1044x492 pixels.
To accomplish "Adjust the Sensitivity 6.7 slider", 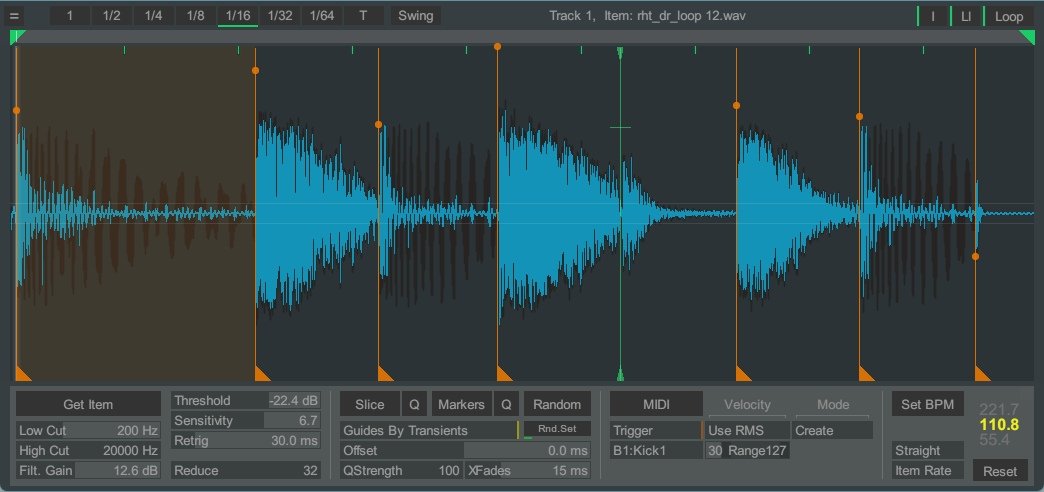I will (246, 421).
